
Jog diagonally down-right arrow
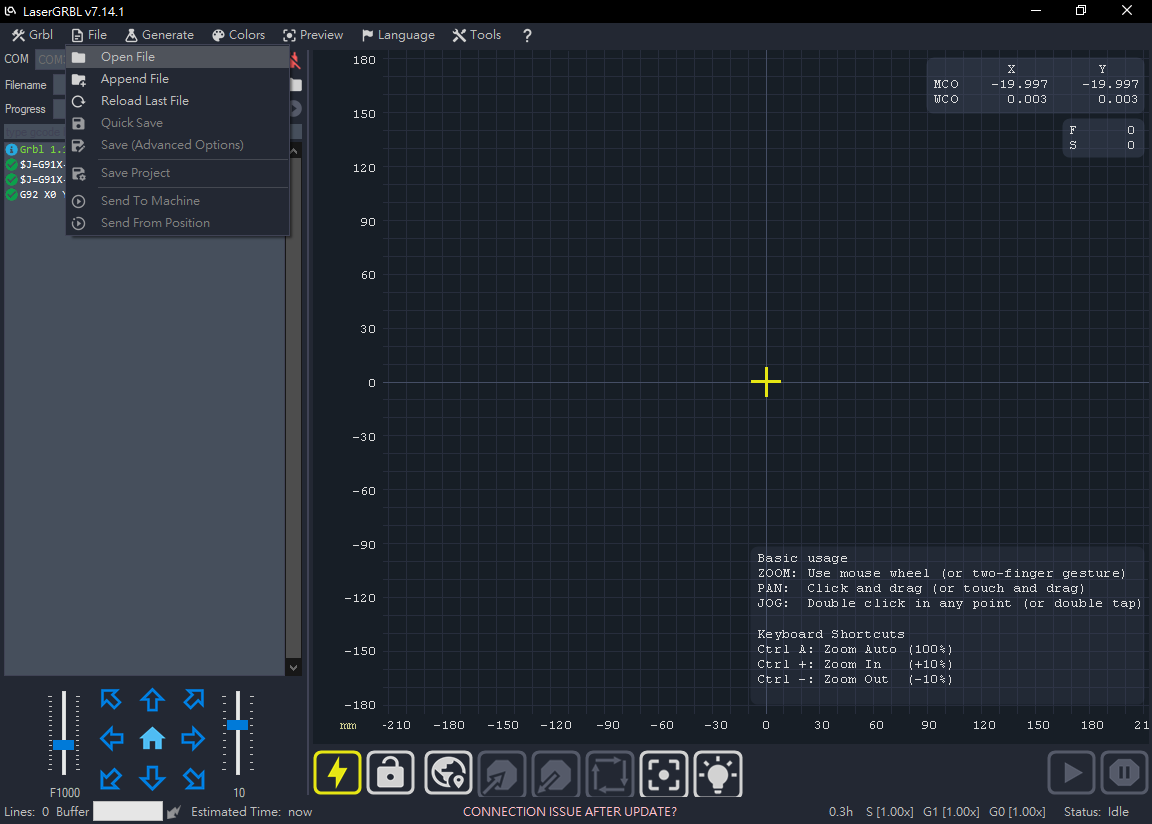click(x=194, y=778)
